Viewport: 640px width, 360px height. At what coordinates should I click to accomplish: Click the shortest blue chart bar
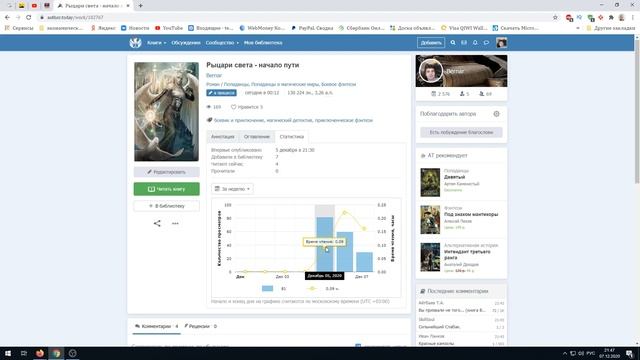[364, 262]
